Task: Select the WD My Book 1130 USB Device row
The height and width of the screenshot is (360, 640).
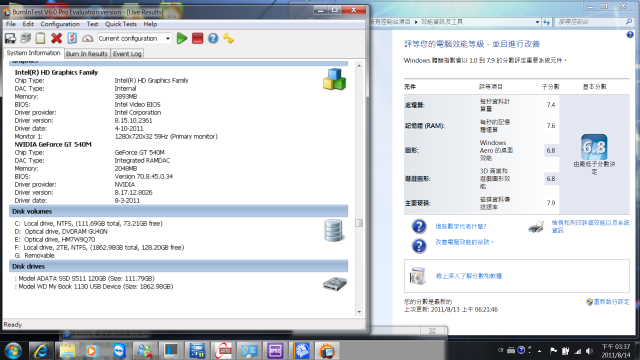Action: tap(94, 287)
